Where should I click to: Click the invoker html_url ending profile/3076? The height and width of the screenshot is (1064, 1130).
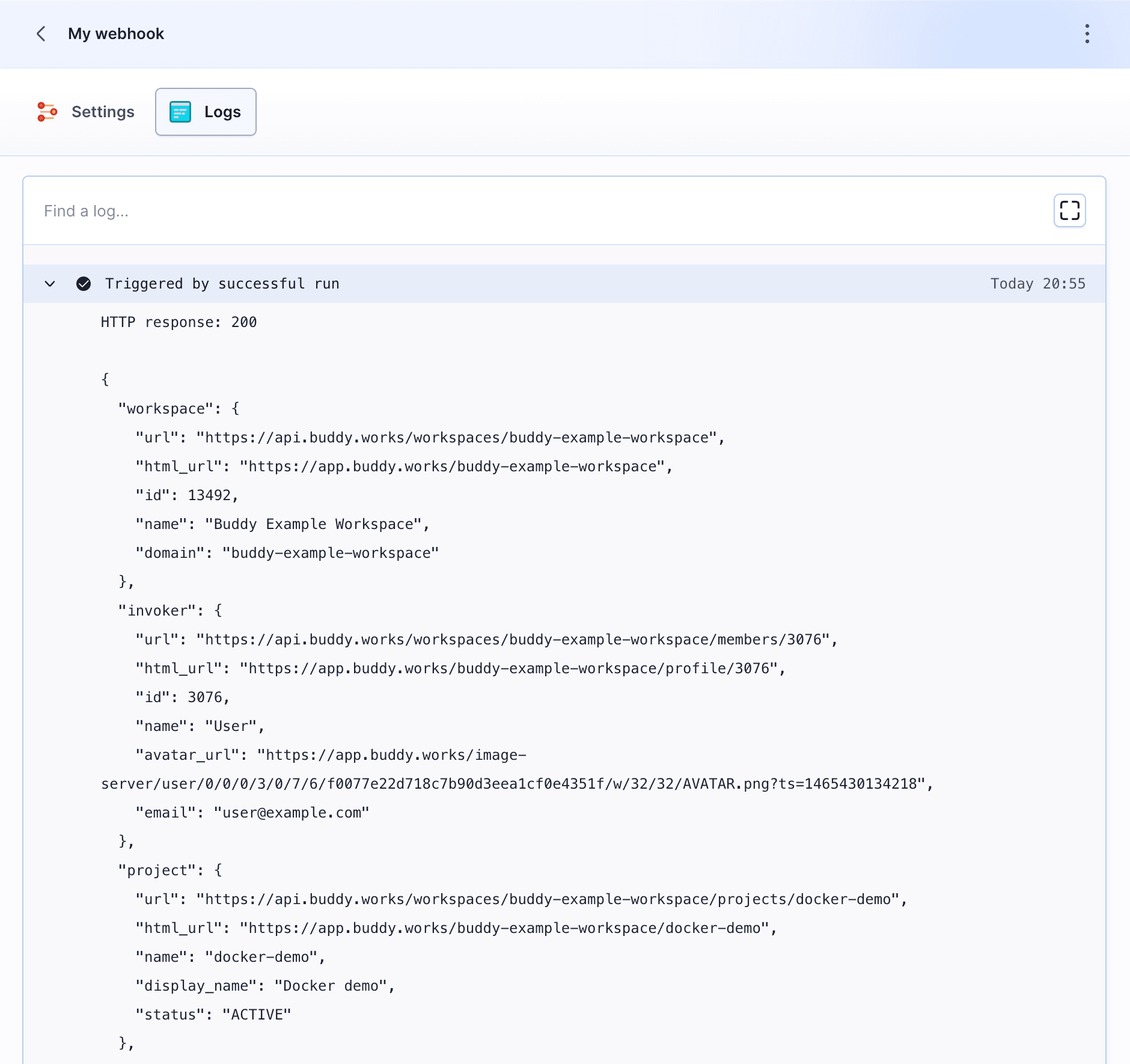coord(460,668)
